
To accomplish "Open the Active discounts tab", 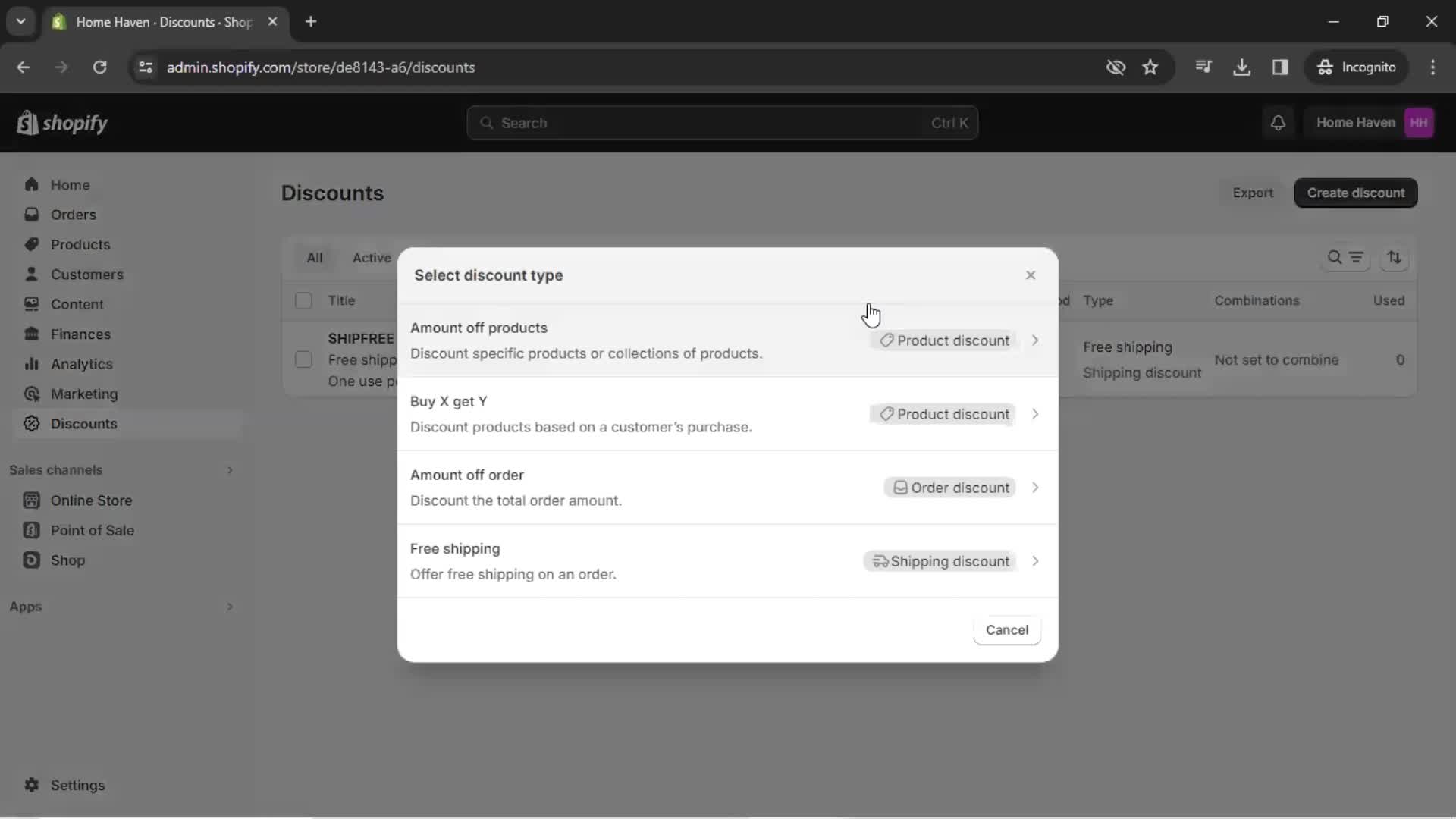I will pos(371,257).
